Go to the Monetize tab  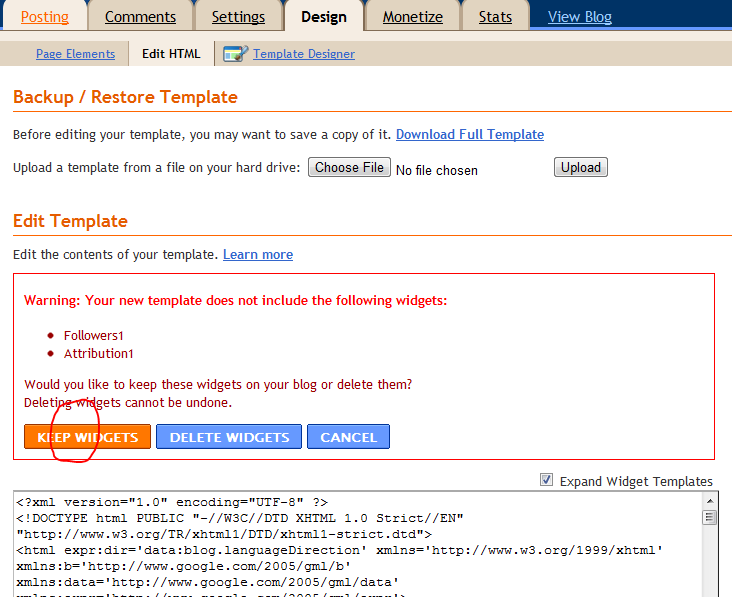(413, 17)
